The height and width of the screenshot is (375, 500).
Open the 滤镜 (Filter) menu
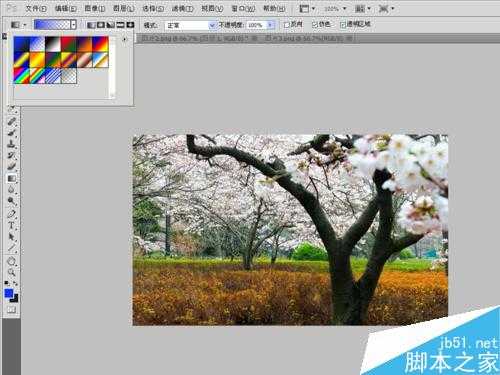[x=182, y=8]
